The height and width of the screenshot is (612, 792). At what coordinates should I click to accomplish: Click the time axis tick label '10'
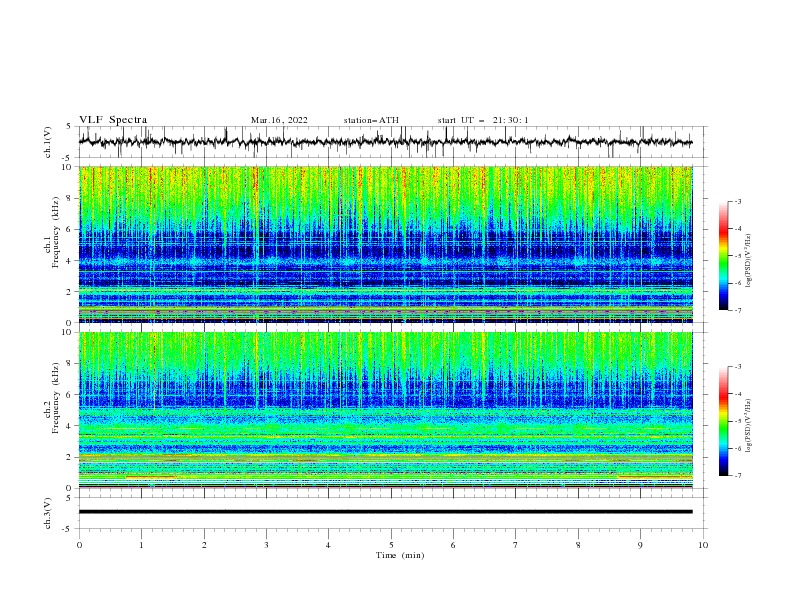(703, 545)
